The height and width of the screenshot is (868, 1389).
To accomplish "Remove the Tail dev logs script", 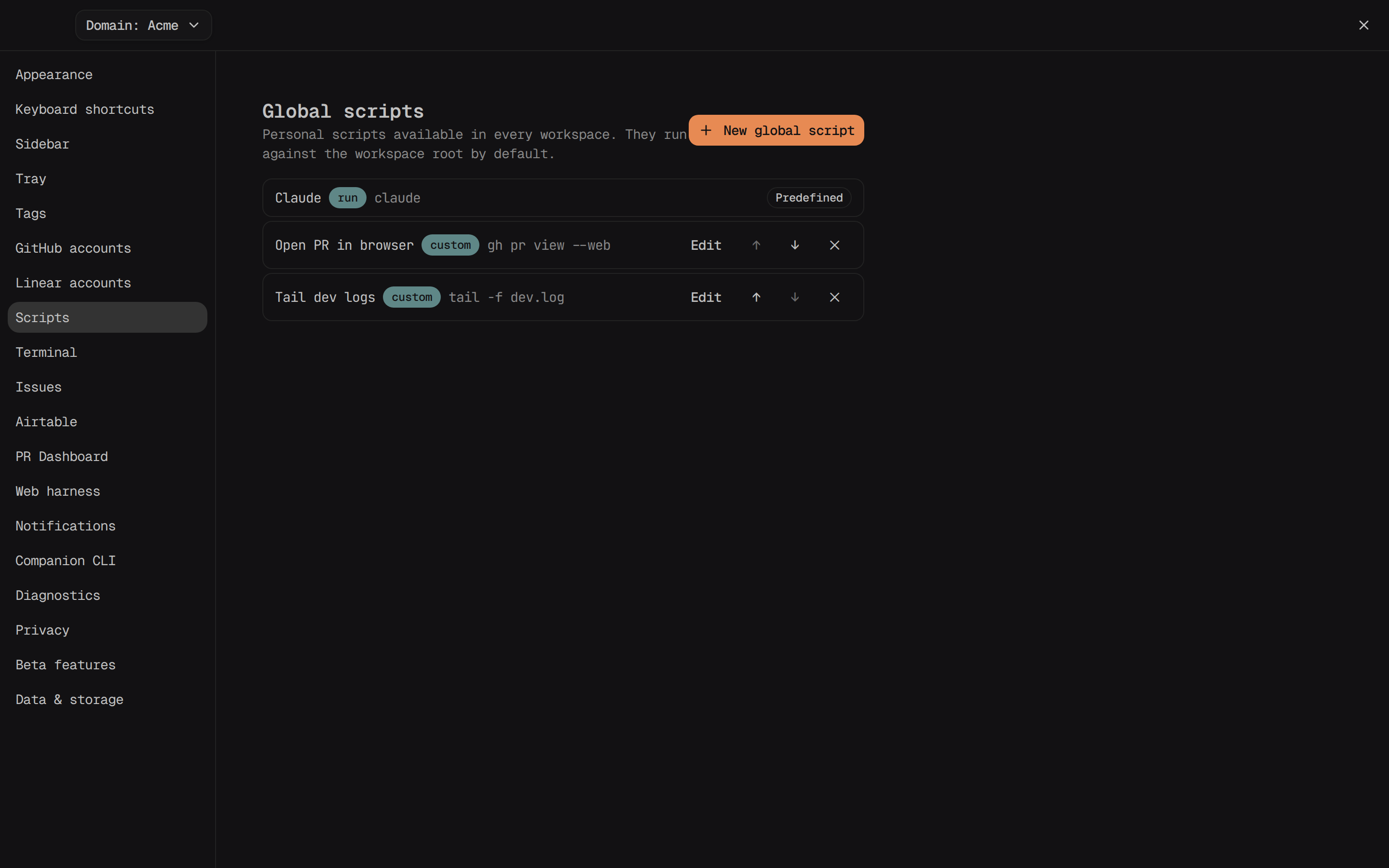I will pyautogui.click(x=834, y=298).
